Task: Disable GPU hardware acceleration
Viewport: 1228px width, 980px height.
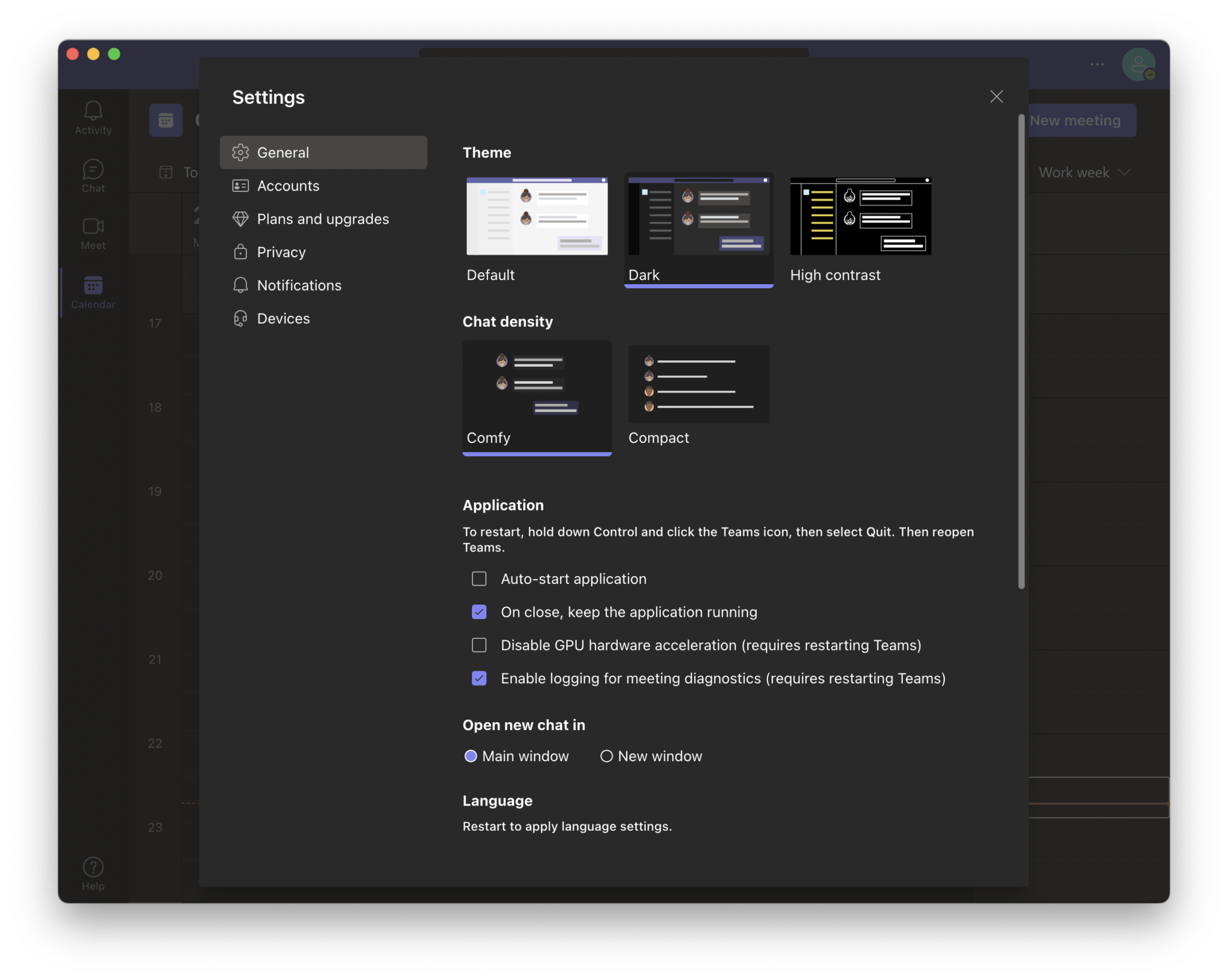Action: (x=478, y=645)
